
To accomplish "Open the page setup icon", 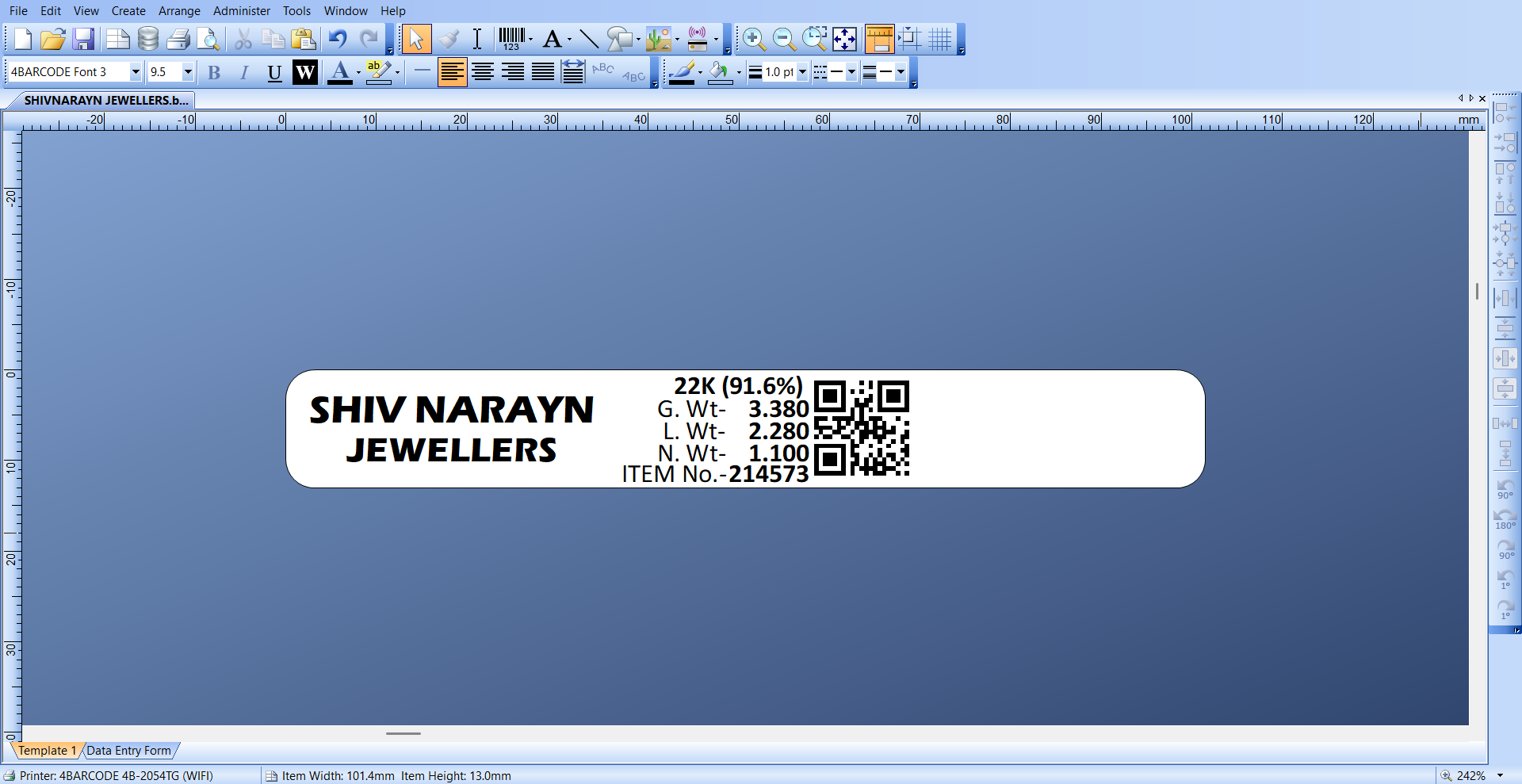I will coord(117,39).
